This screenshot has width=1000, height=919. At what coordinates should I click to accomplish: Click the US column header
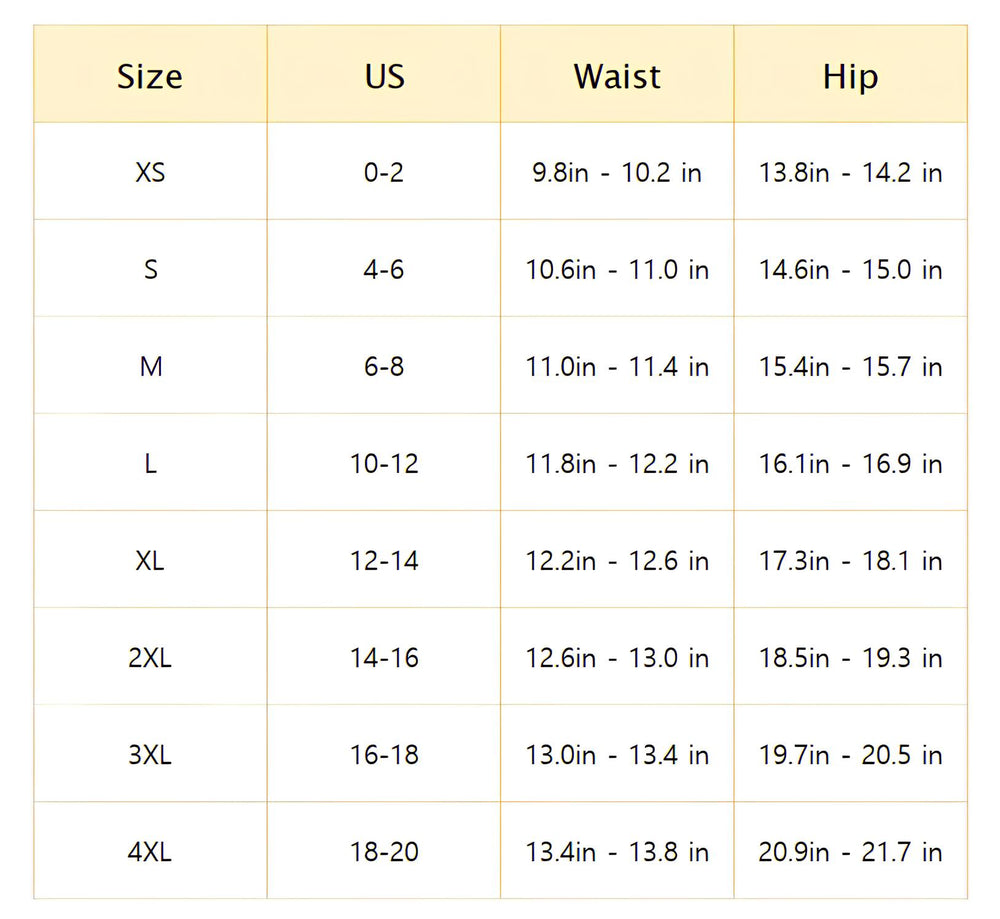pyautogui.click(x=384, y=77)
